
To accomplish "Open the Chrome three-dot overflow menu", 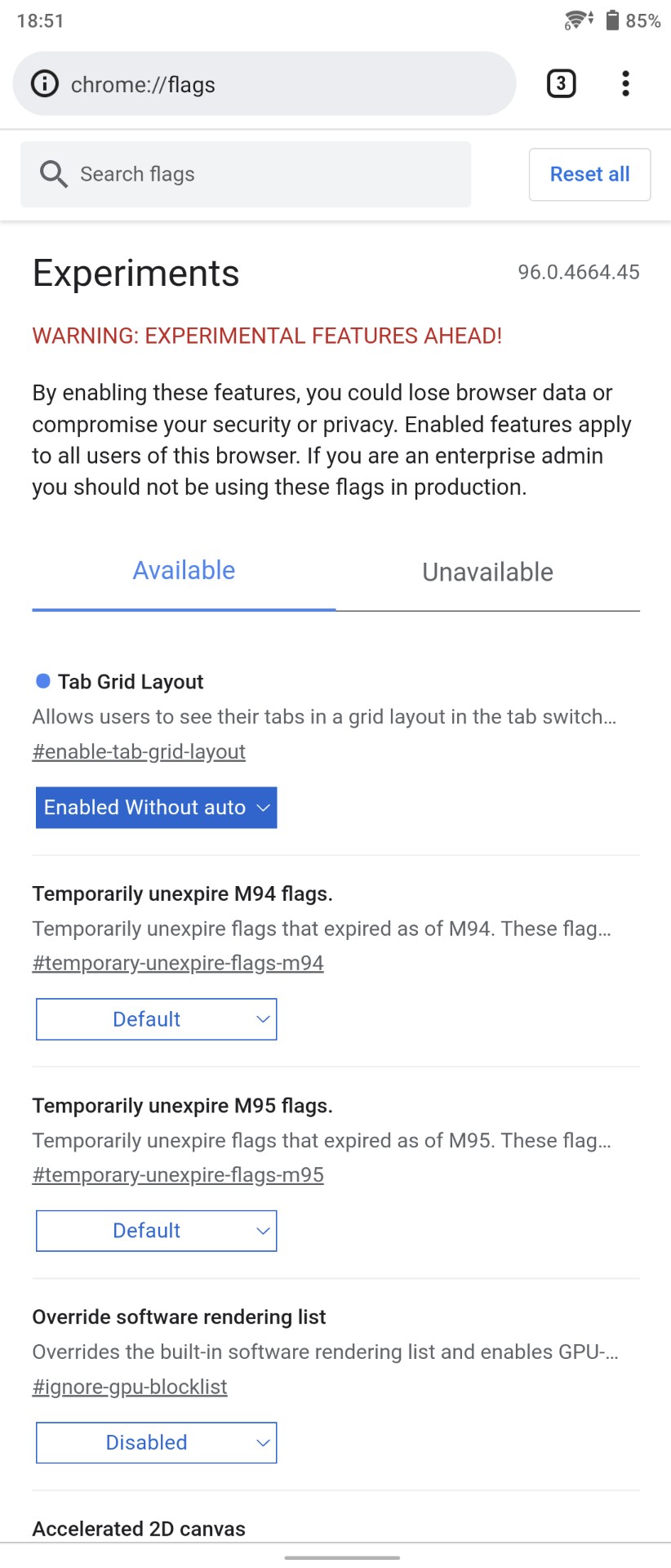I will point(625,83).
